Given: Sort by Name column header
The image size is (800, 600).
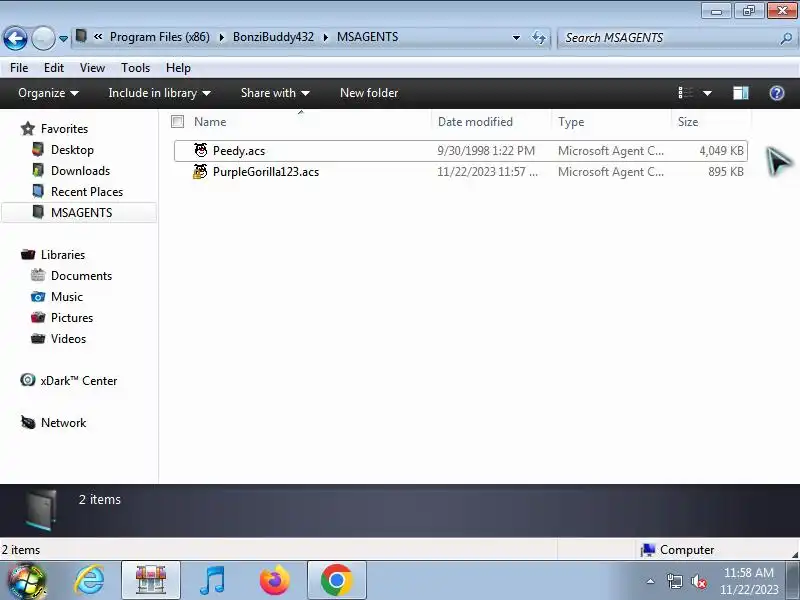Looking at the screenshot, I should tap(210, 122).
